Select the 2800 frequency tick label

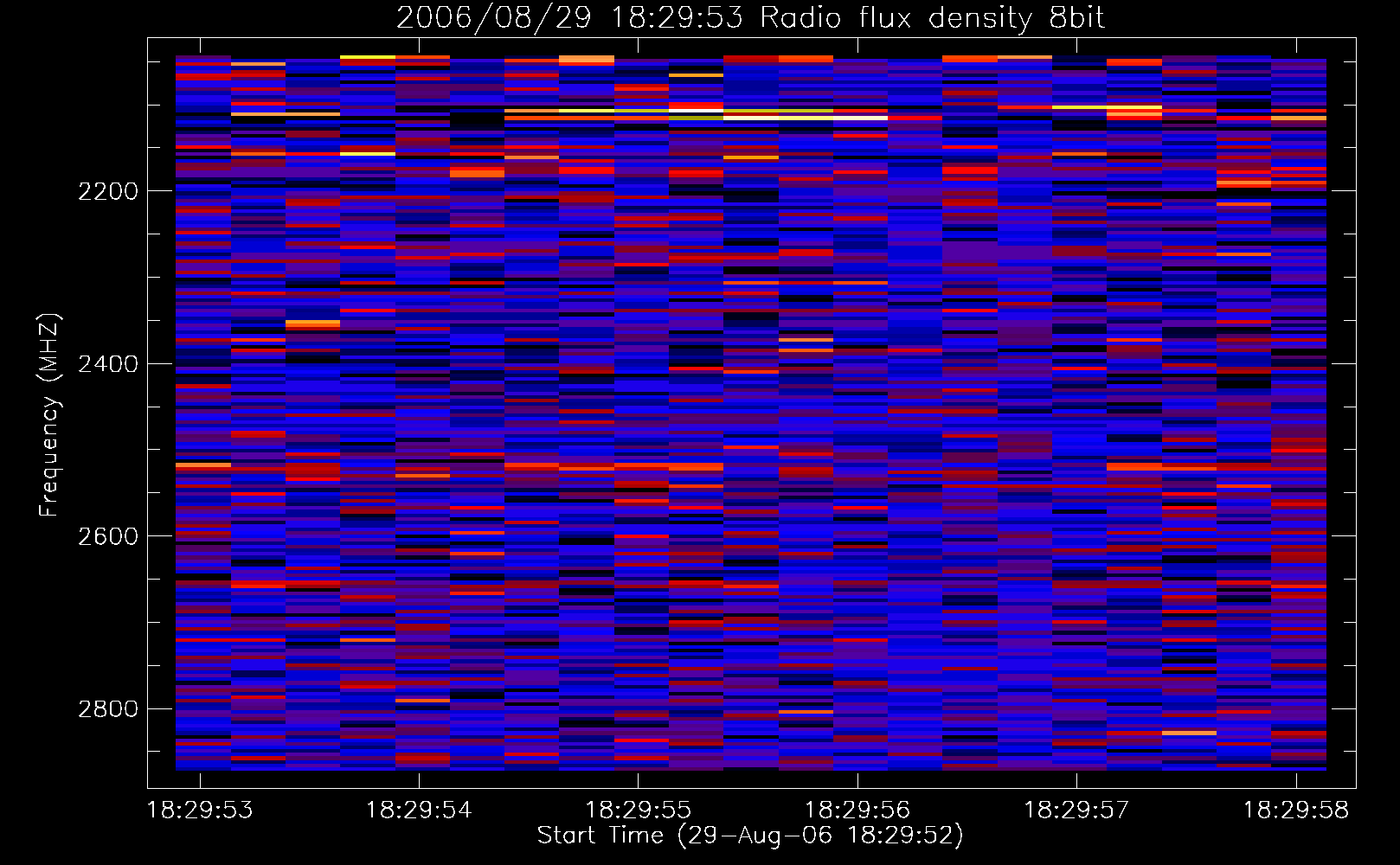[108, 709]
